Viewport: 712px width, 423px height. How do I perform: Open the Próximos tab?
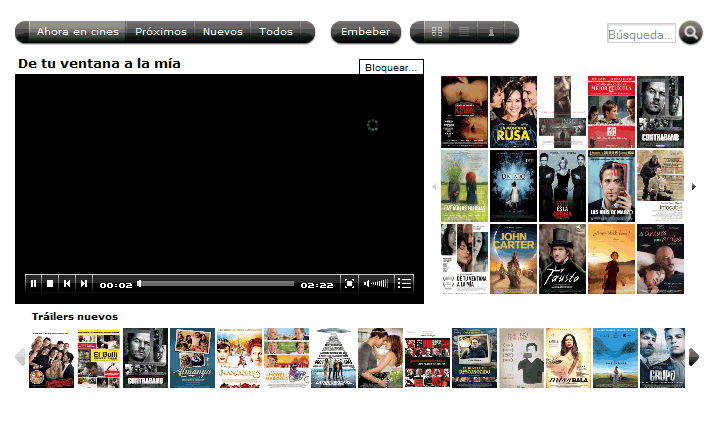point(161,31)
